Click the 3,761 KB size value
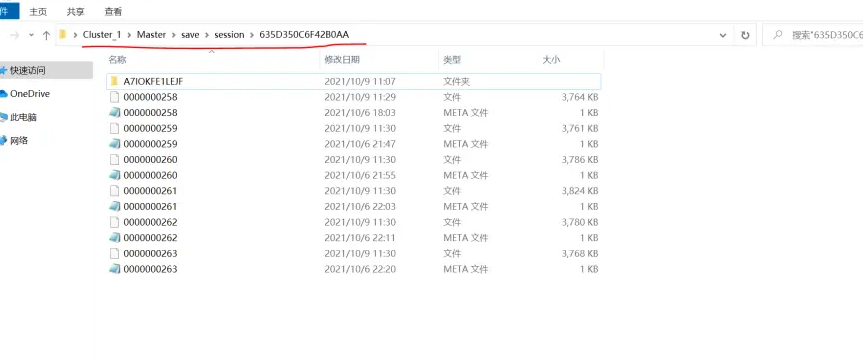863x362 pixels. tap(580, 129)
